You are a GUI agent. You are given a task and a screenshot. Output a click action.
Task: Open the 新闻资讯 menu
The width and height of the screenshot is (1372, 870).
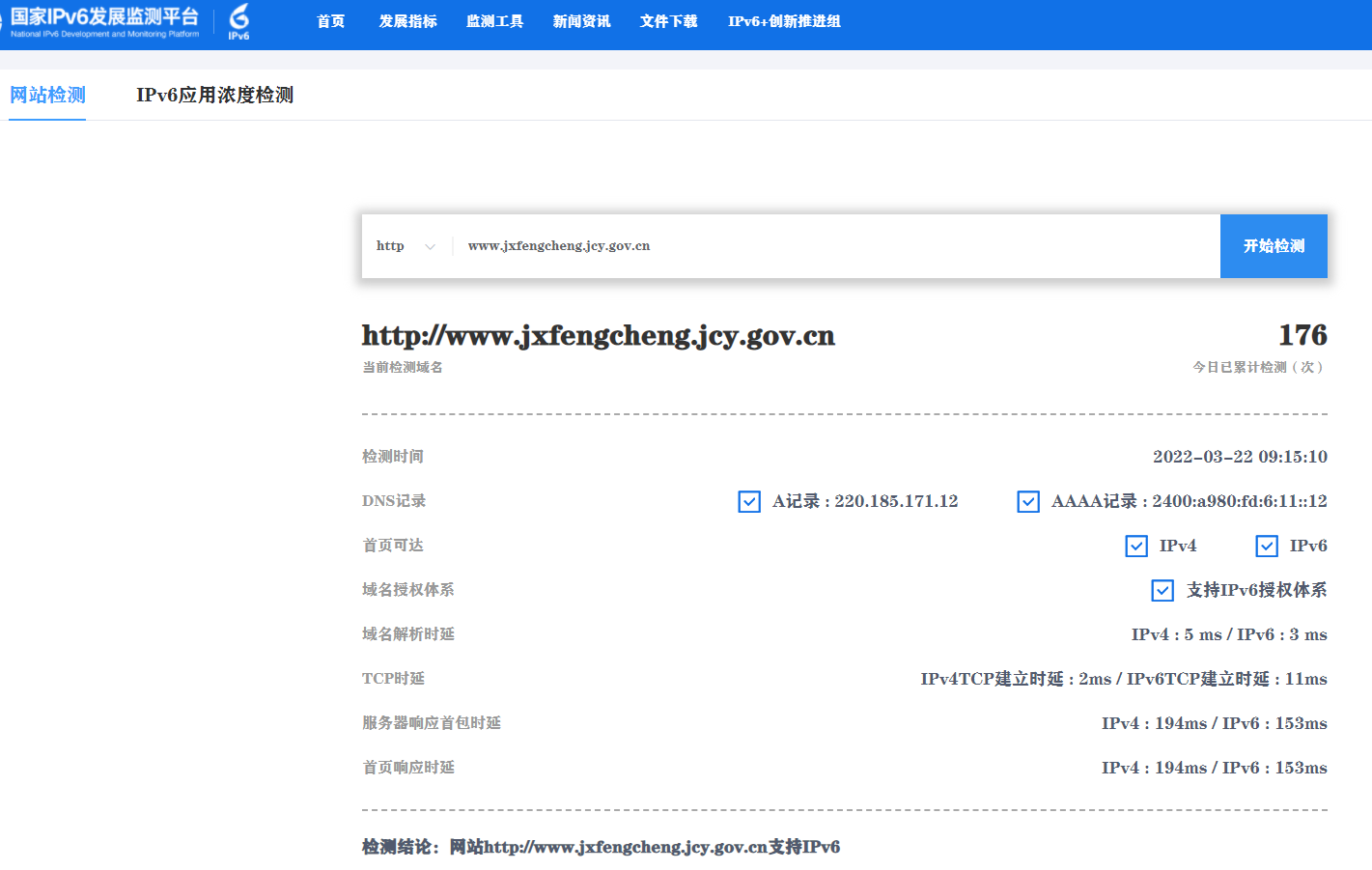pos(581,21)
